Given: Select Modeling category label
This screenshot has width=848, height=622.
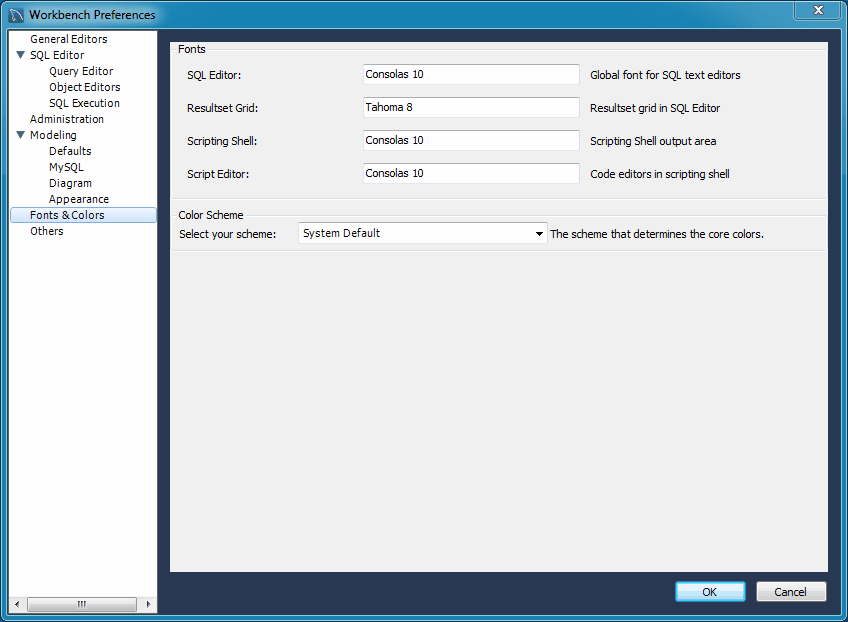Looking at the screenshot, I should pos(53,135).
